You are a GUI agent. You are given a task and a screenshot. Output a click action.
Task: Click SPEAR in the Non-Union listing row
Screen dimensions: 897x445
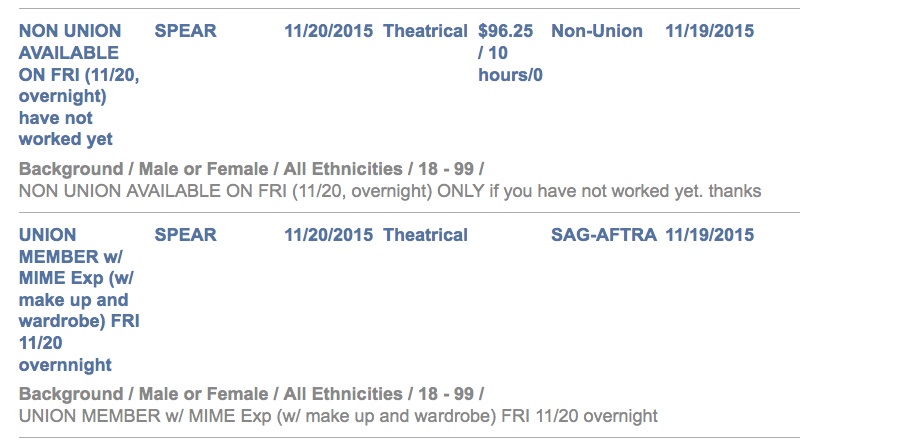point(185,31)
